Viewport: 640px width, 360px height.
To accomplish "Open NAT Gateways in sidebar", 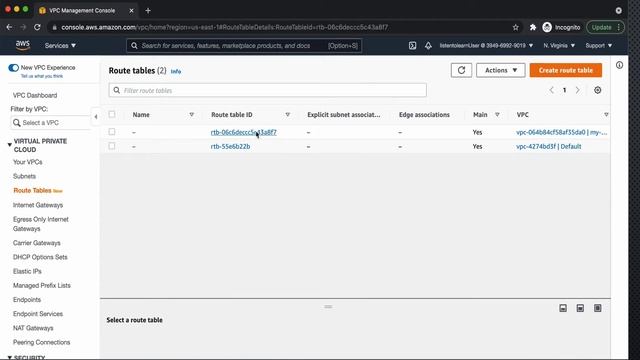I will (x=33, y=328).
